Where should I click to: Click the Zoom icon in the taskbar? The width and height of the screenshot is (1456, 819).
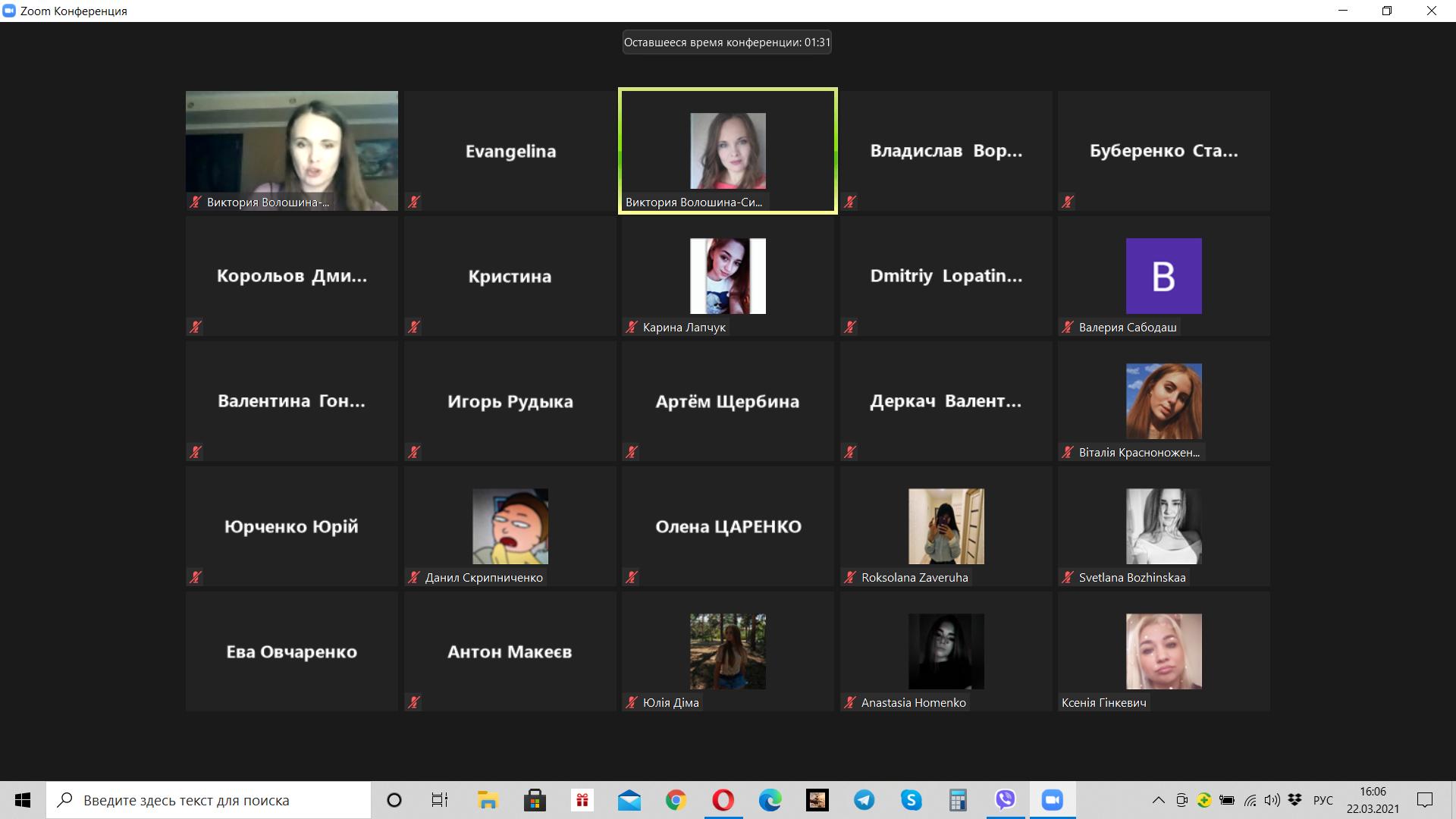point(1052,800)
